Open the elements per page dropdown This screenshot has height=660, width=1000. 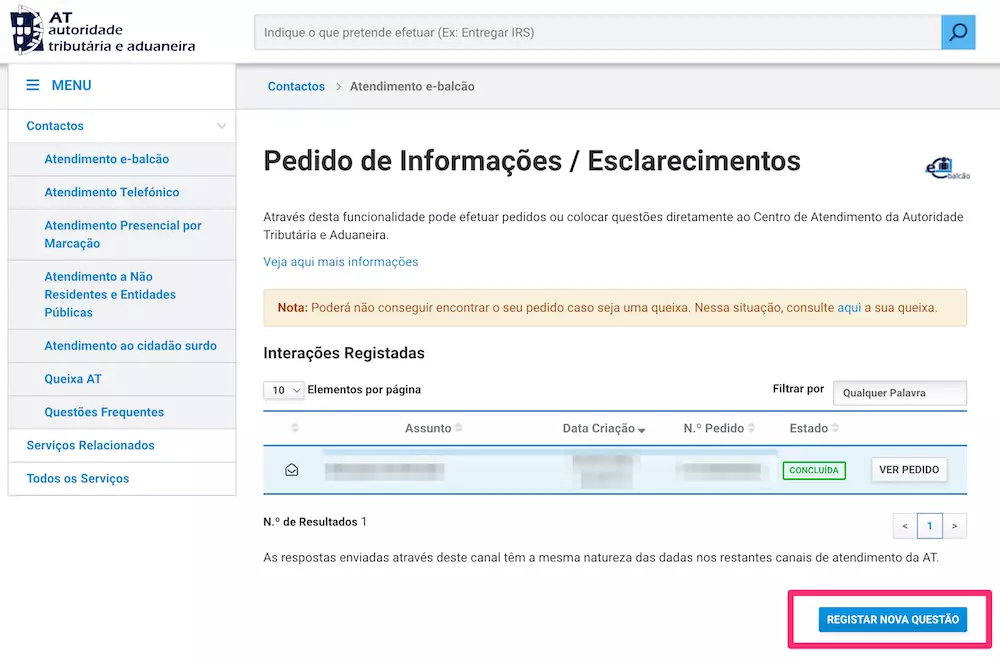point(284,390)
